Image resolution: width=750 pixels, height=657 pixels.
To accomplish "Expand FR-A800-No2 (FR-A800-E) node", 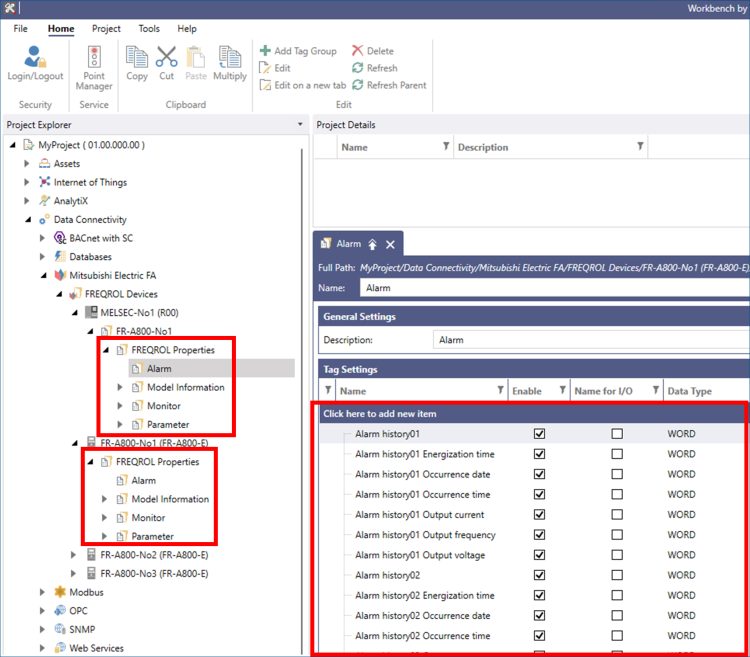I will [73, 555].
